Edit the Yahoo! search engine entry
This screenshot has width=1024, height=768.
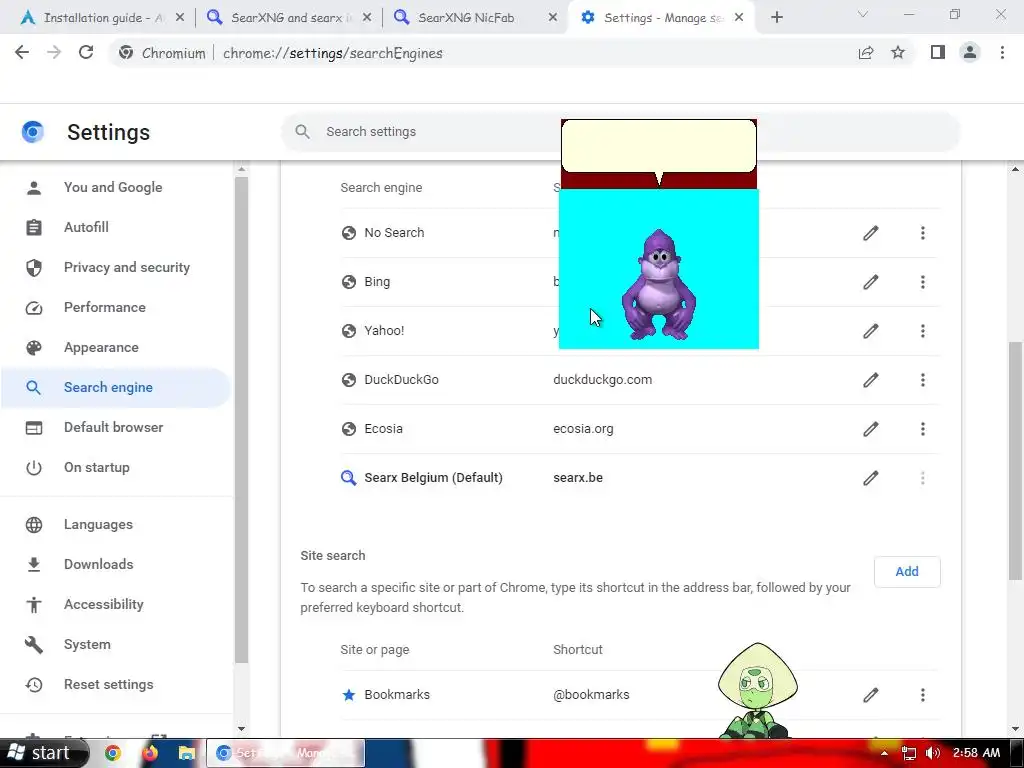click(871, 331)
